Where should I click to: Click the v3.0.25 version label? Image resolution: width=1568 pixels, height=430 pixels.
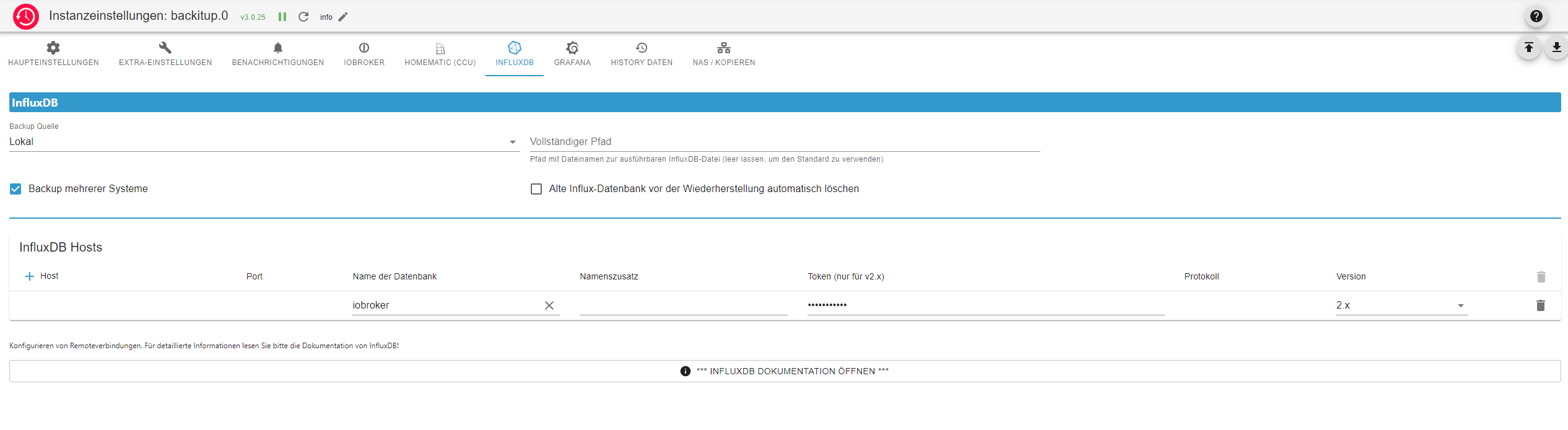coord(253,17)
